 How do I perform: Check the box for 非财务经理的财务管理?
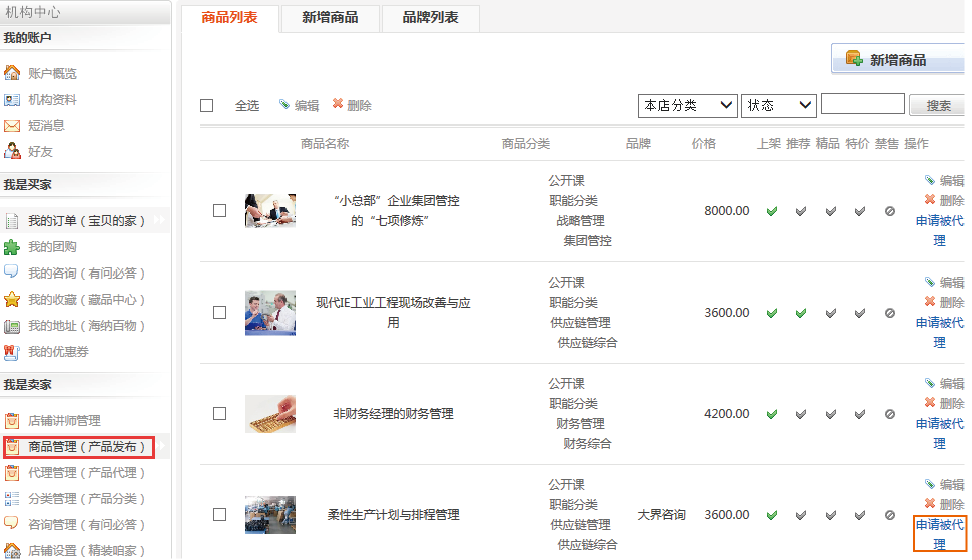(220, 413)
